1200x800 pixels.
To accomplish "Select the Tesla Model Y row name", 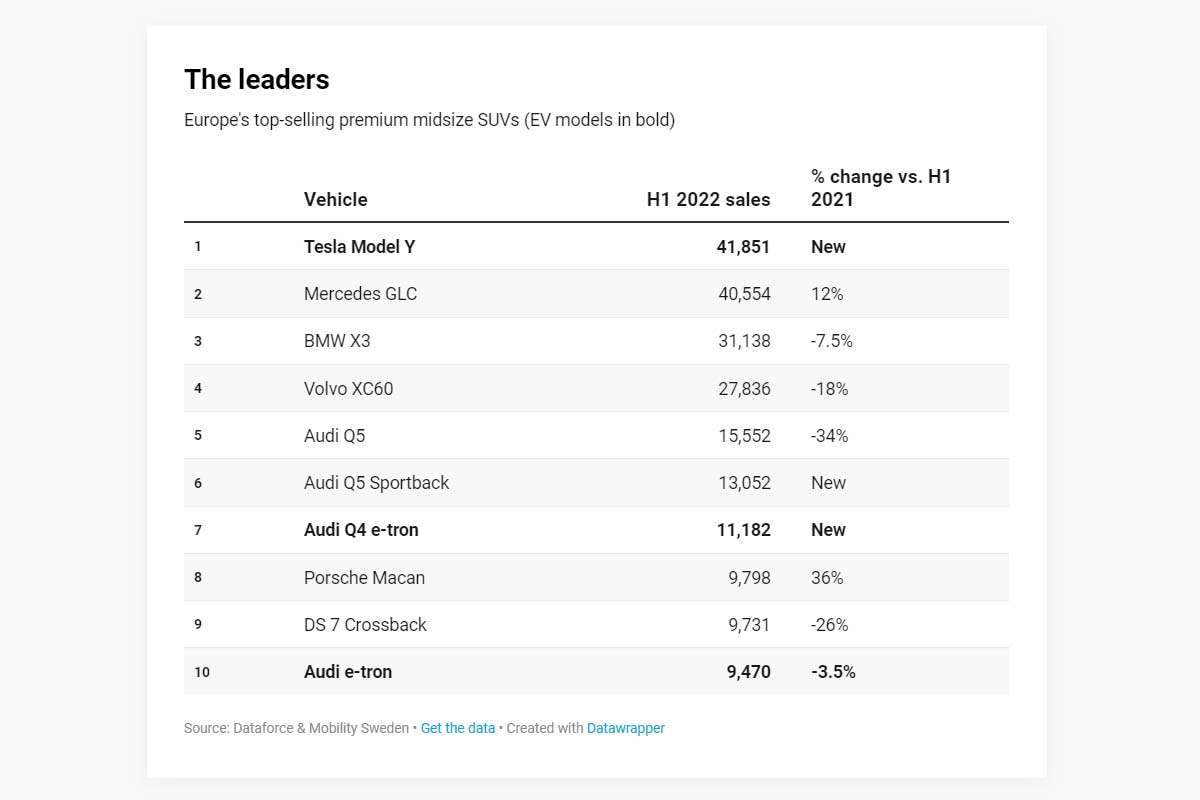I will click(x=359, y=247).
